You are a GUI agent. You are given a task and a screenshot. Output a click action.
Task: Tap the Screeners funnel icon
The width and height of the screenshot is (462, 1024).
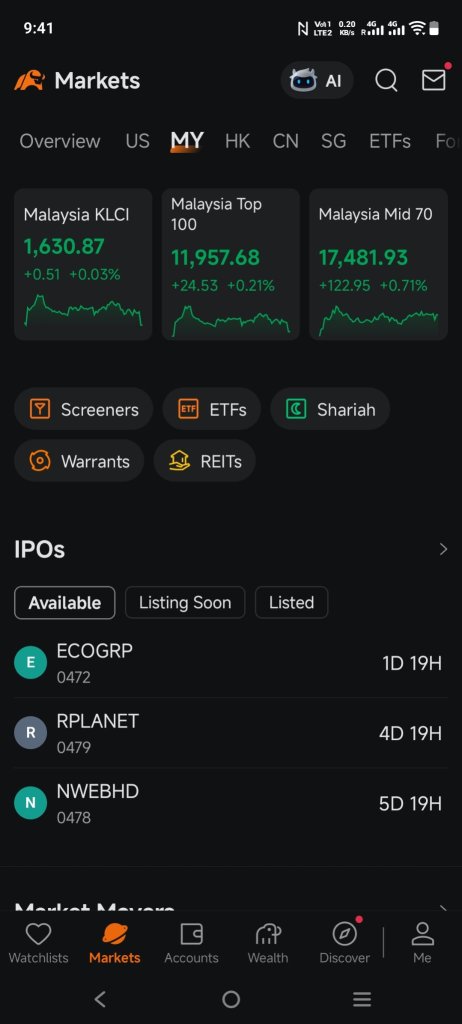[x=40, y=409]
